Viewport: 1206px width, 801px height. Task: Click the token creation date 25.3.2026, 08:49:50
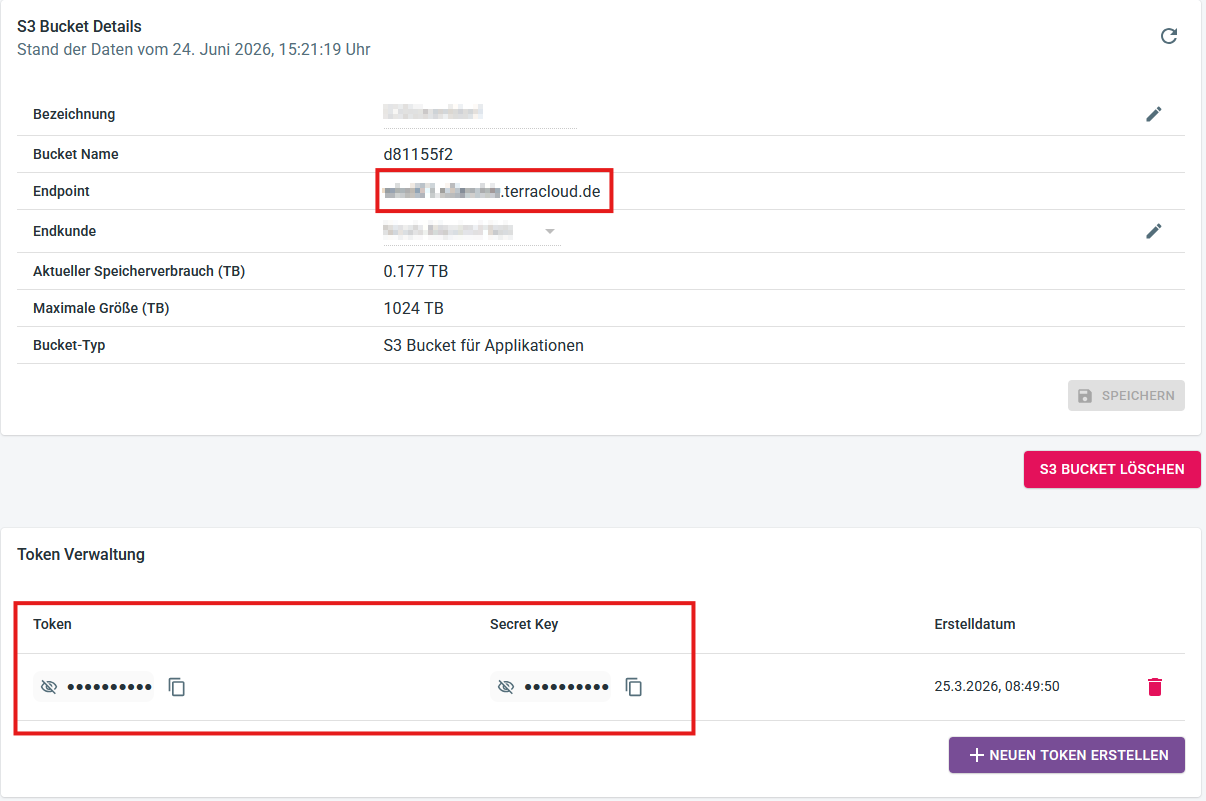pyautogui.click(x=997, y=686)
